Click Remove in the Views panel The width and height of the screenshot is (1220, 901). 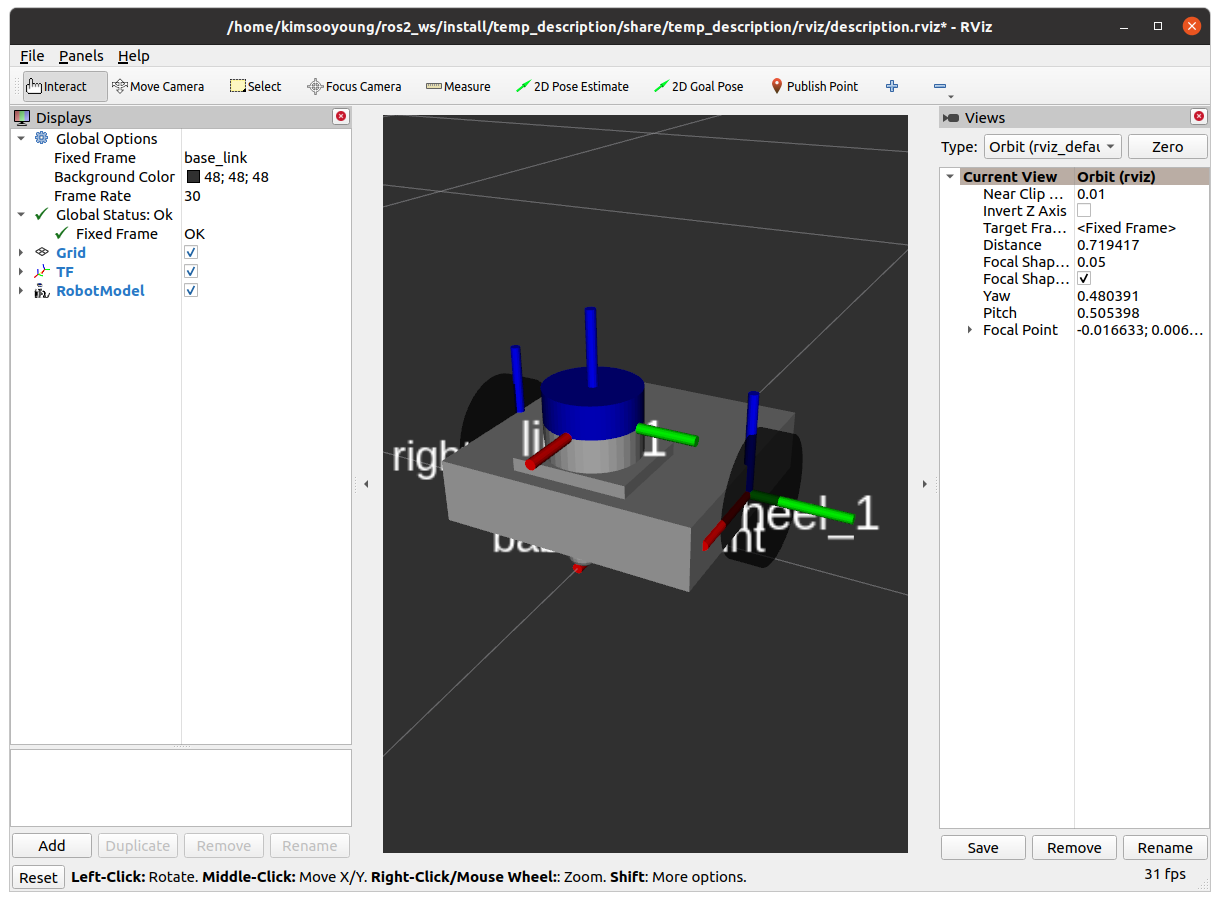(x=1074, y=848)
